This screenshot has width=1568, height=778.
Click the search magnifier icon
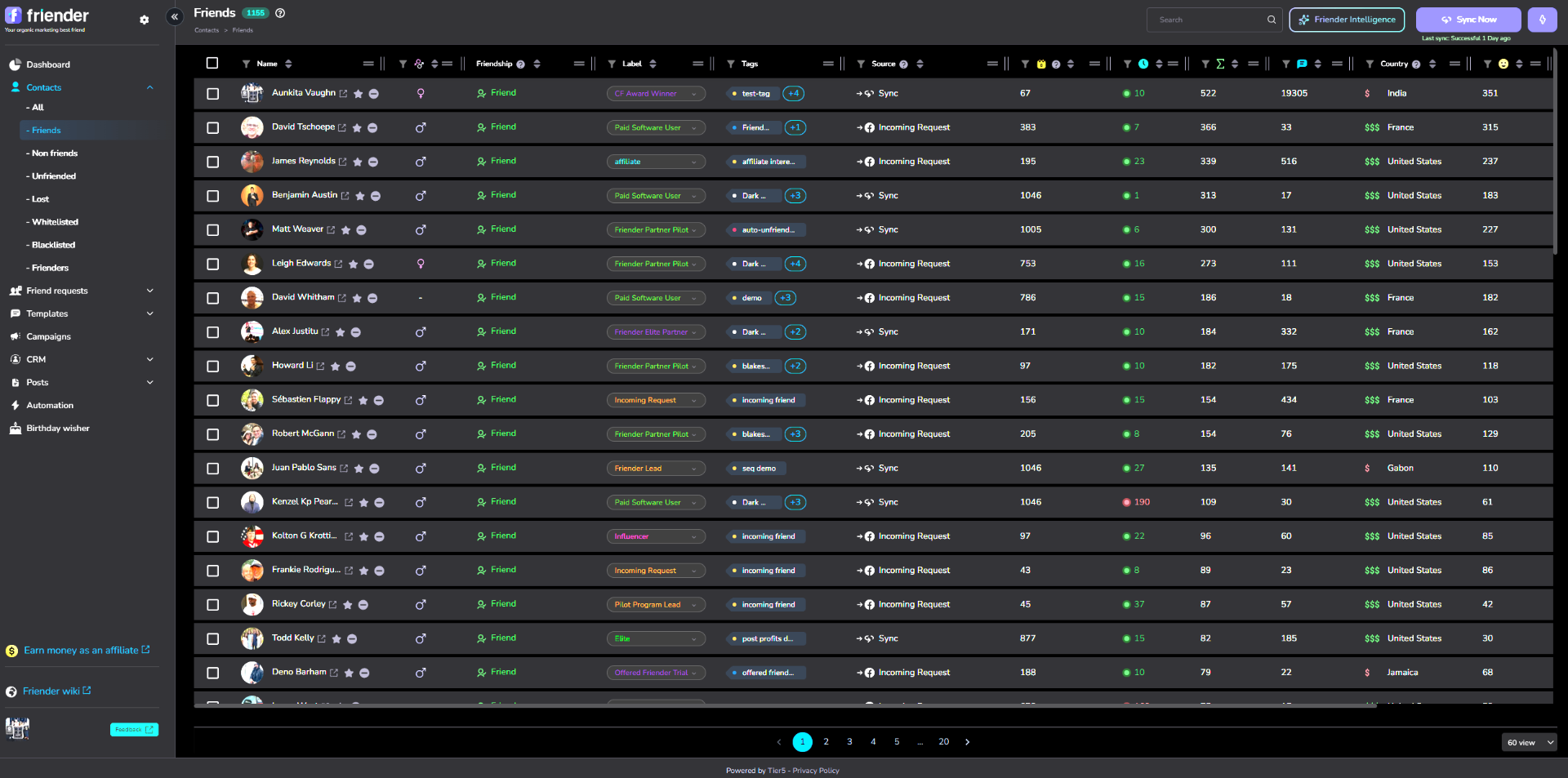pos(1272,20)
